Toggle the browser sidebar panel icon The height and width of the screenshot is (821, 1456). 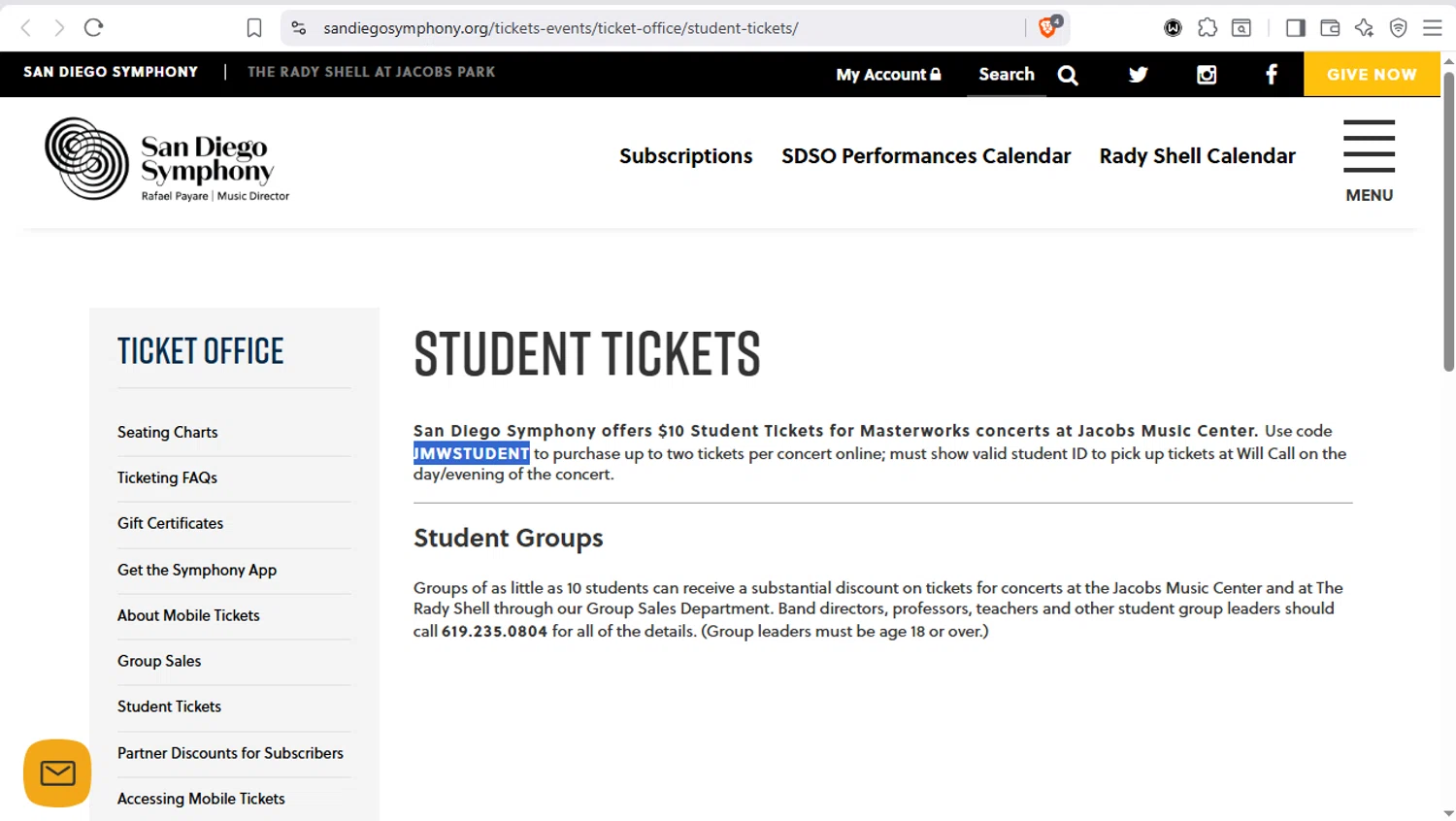tap(1295, 28)
